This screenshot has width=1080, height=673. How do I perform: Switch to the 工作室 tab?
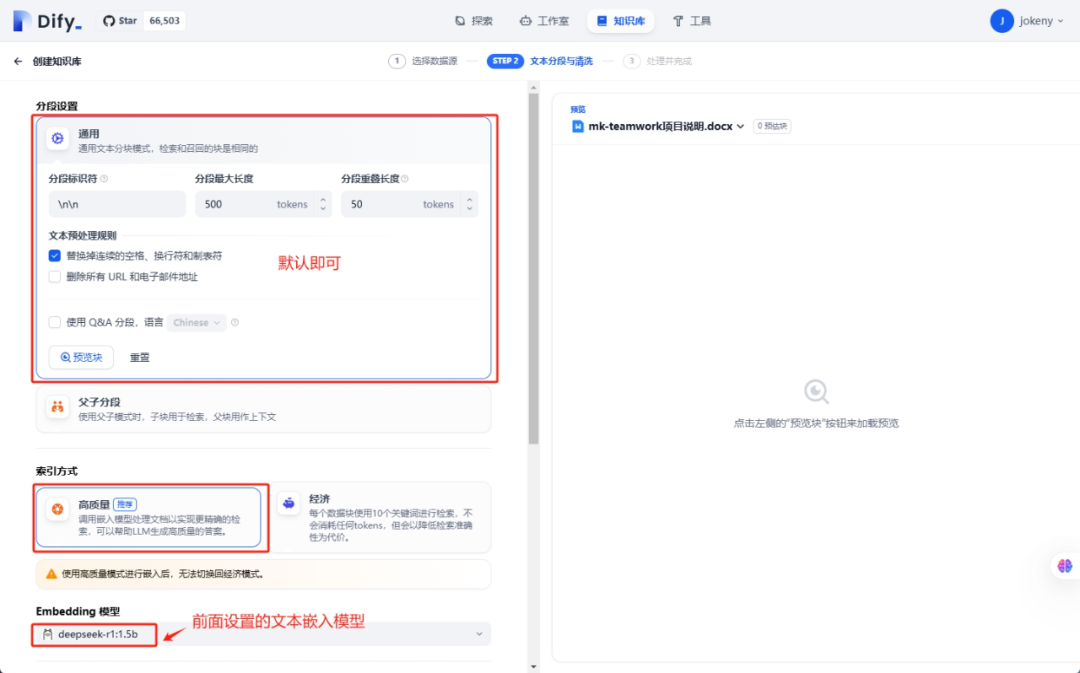click(544, 21)
